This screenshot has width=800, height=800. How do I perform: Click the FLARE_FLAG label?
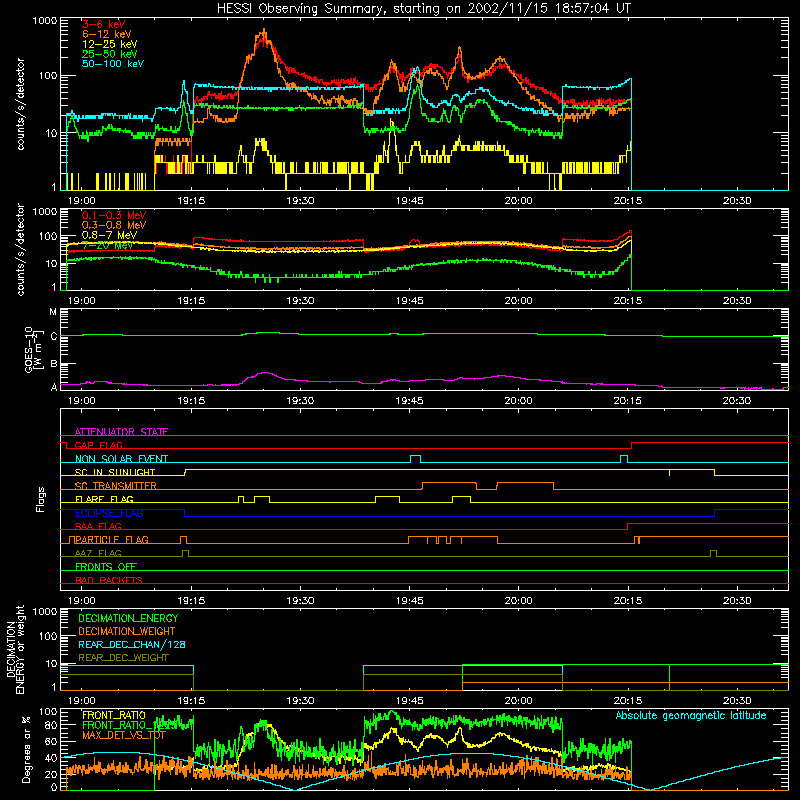[104, 499]
